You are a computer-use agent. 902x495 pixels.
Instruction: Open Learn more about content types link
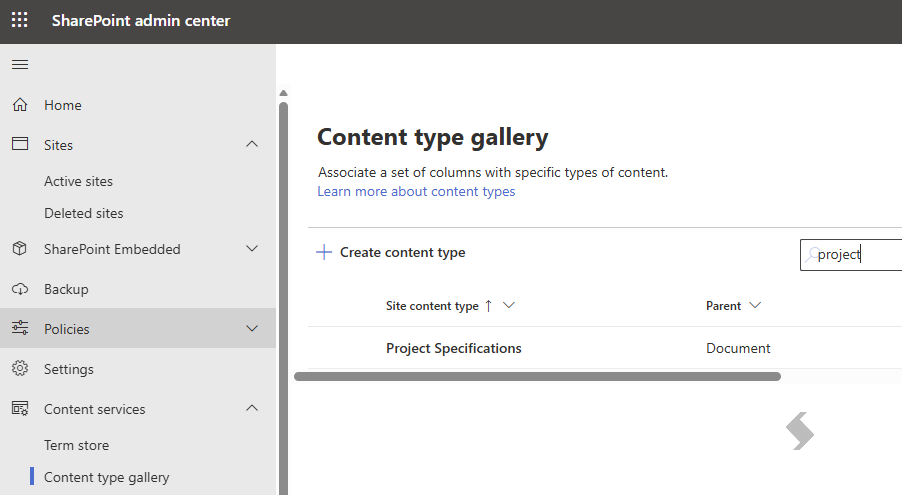(416, 192)
